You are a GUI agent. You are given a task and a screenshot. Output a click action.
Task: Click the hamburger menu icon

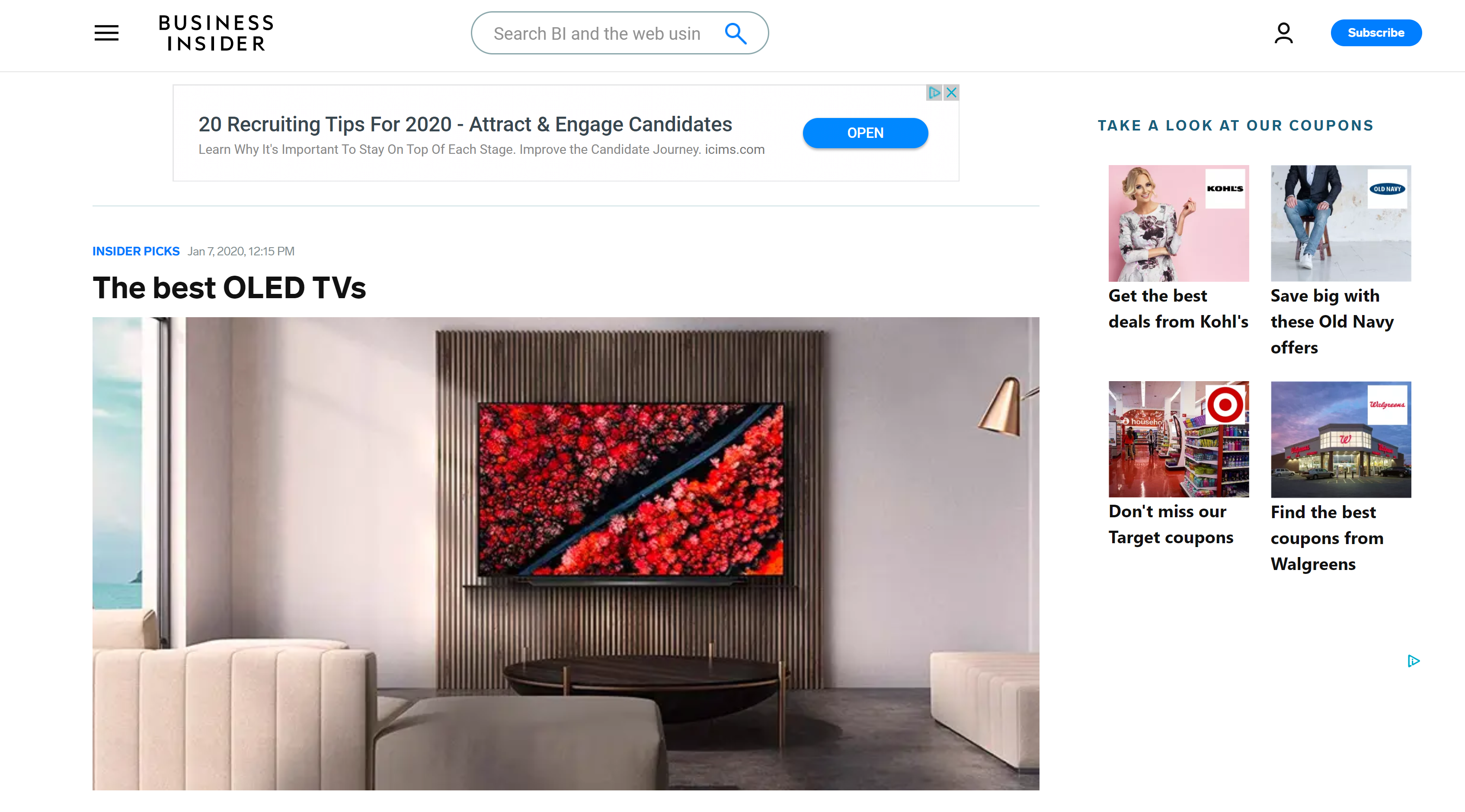(x=106, y=32)
